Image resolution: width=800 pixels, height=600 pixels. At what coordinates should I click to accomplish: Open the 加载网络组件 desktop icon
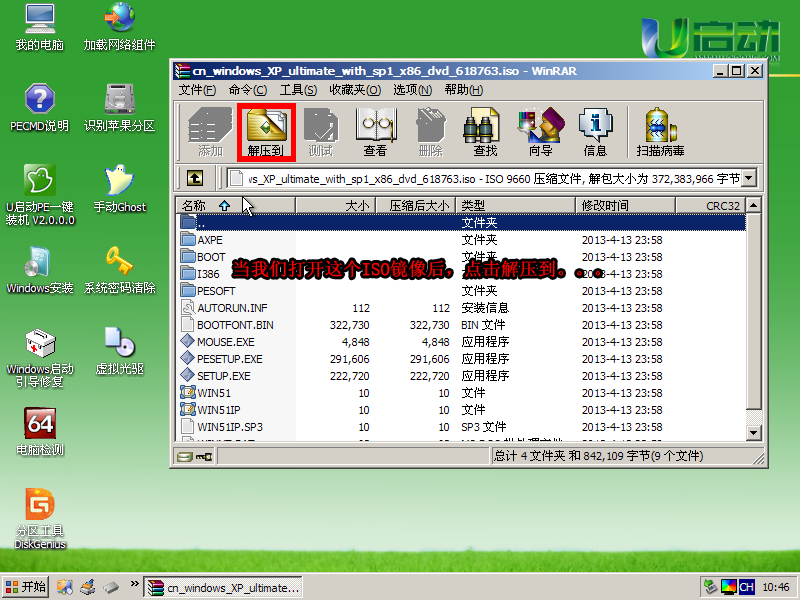tap(119, 28)
